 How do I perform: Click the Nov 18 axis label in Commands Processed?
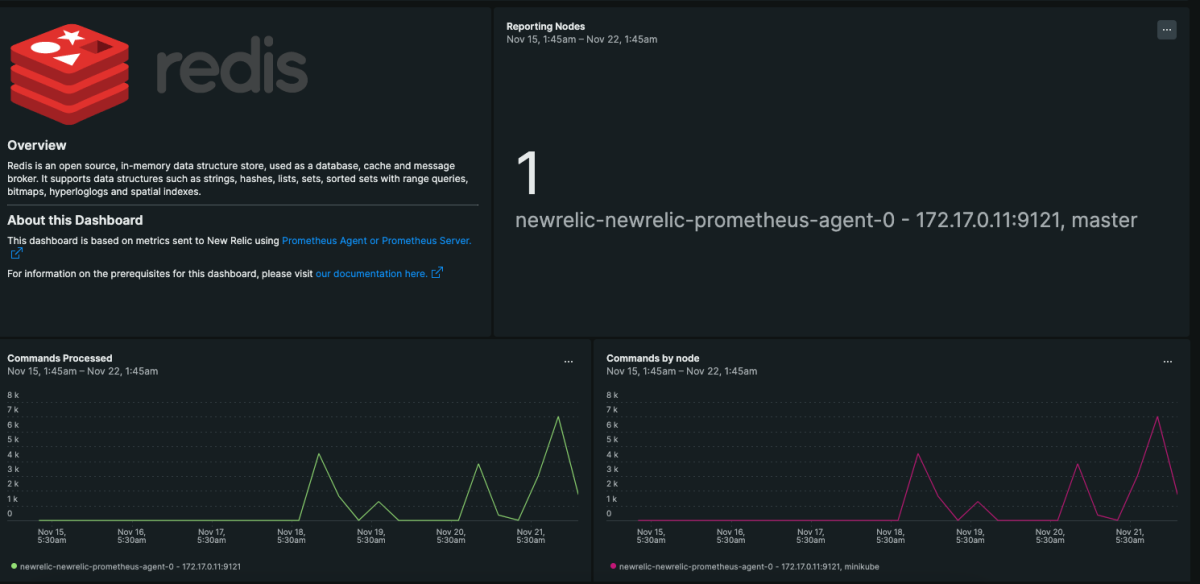pyautogui.click(x=291, y=536)
